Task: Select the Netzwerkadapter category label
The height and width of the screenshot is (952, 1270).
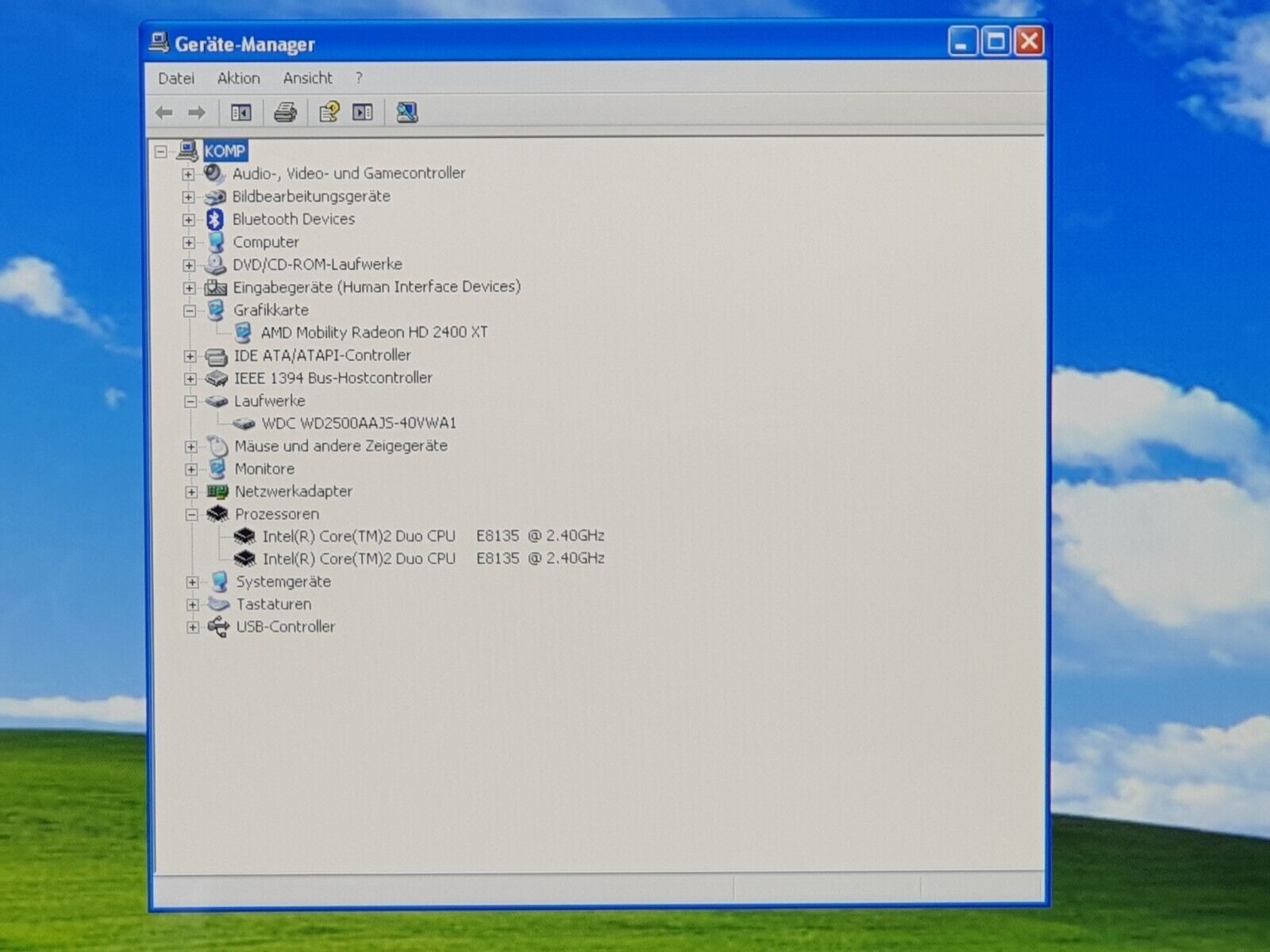Action: [x=294, y=492]
